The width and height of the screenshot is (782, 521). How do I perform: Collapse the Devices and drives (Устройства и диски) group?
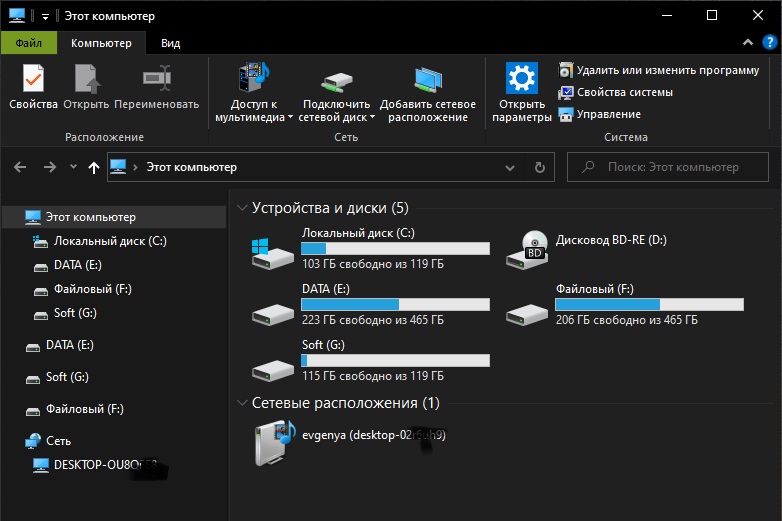pyautogui.click(x=241, y=208)
